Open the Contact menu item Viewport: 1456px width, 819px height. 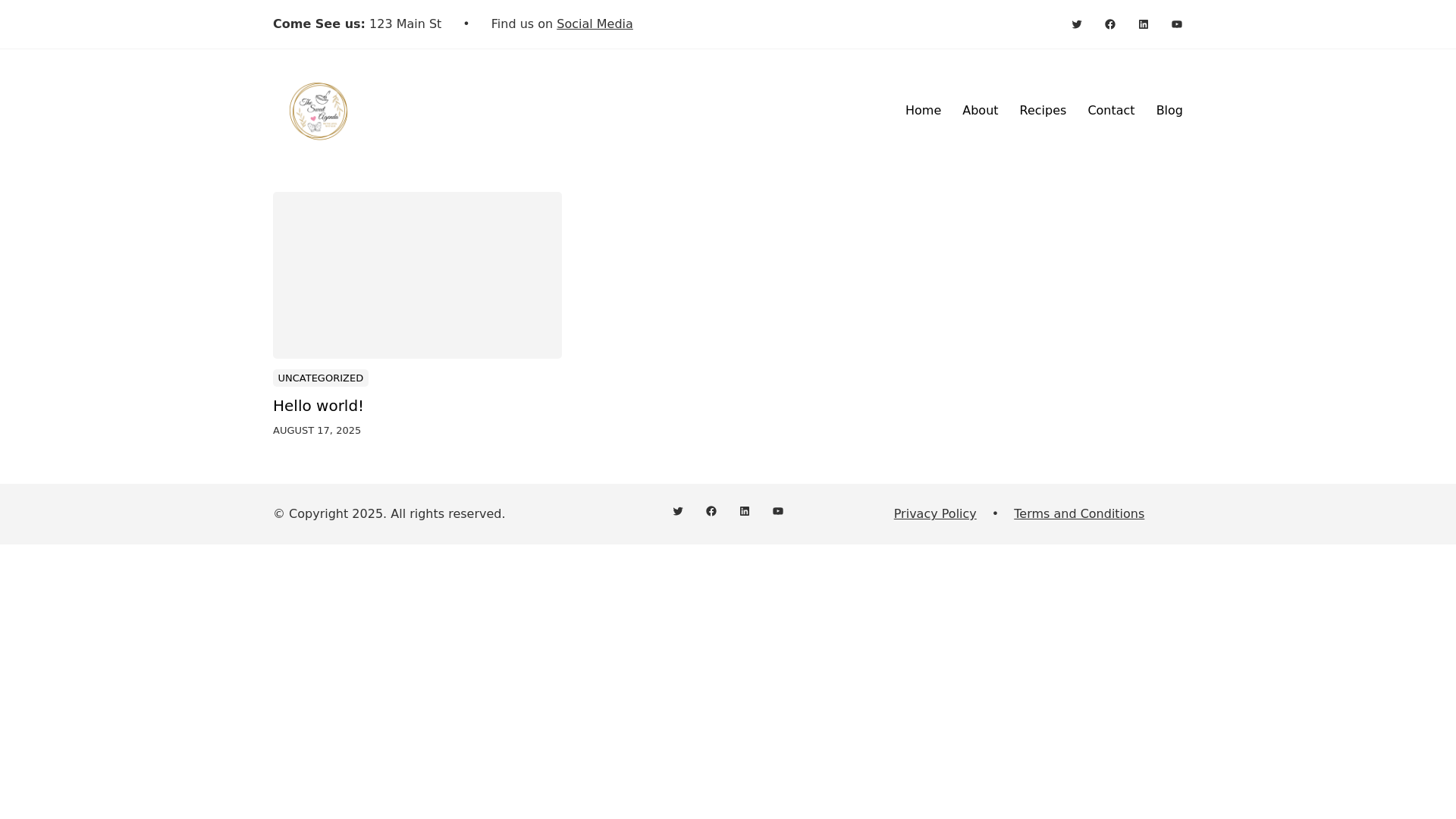tap(1111, 111)
